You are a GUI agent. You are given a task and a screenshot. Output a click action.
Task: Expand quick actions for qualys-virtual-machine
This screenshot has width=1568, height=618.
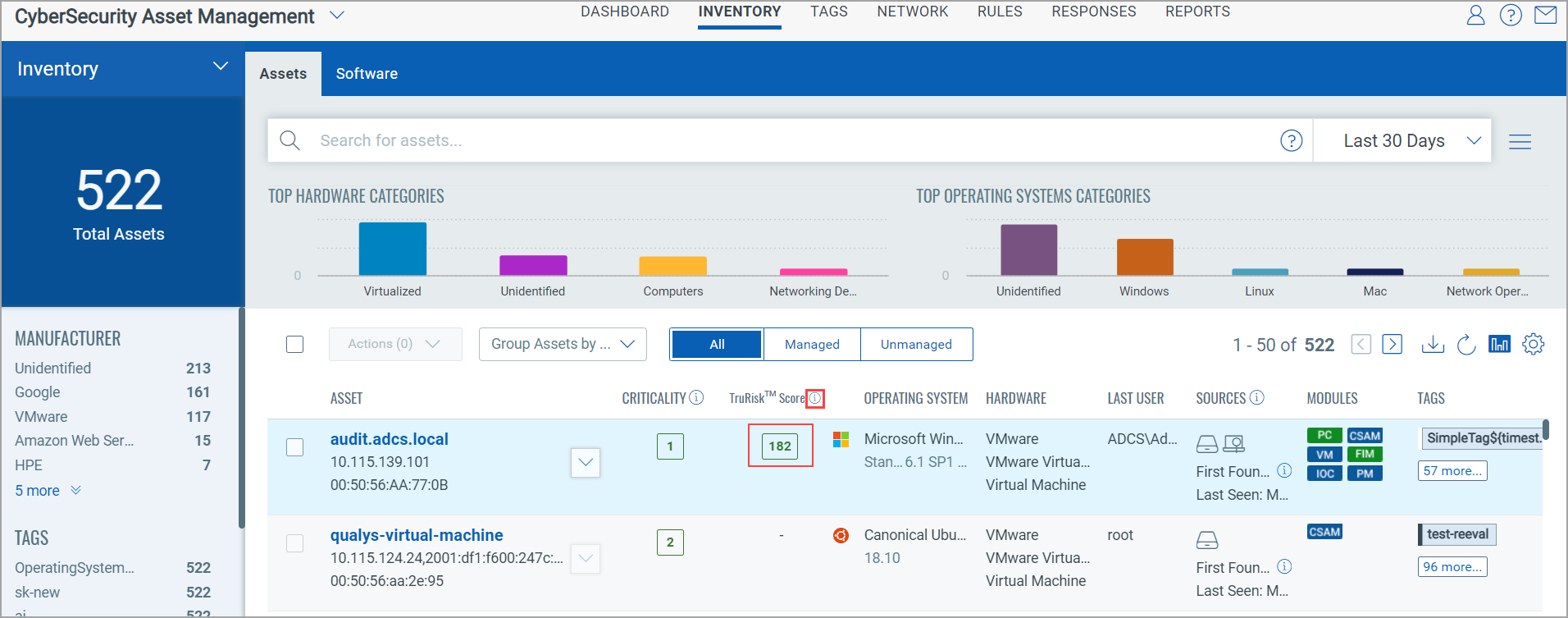click(586, 558)
